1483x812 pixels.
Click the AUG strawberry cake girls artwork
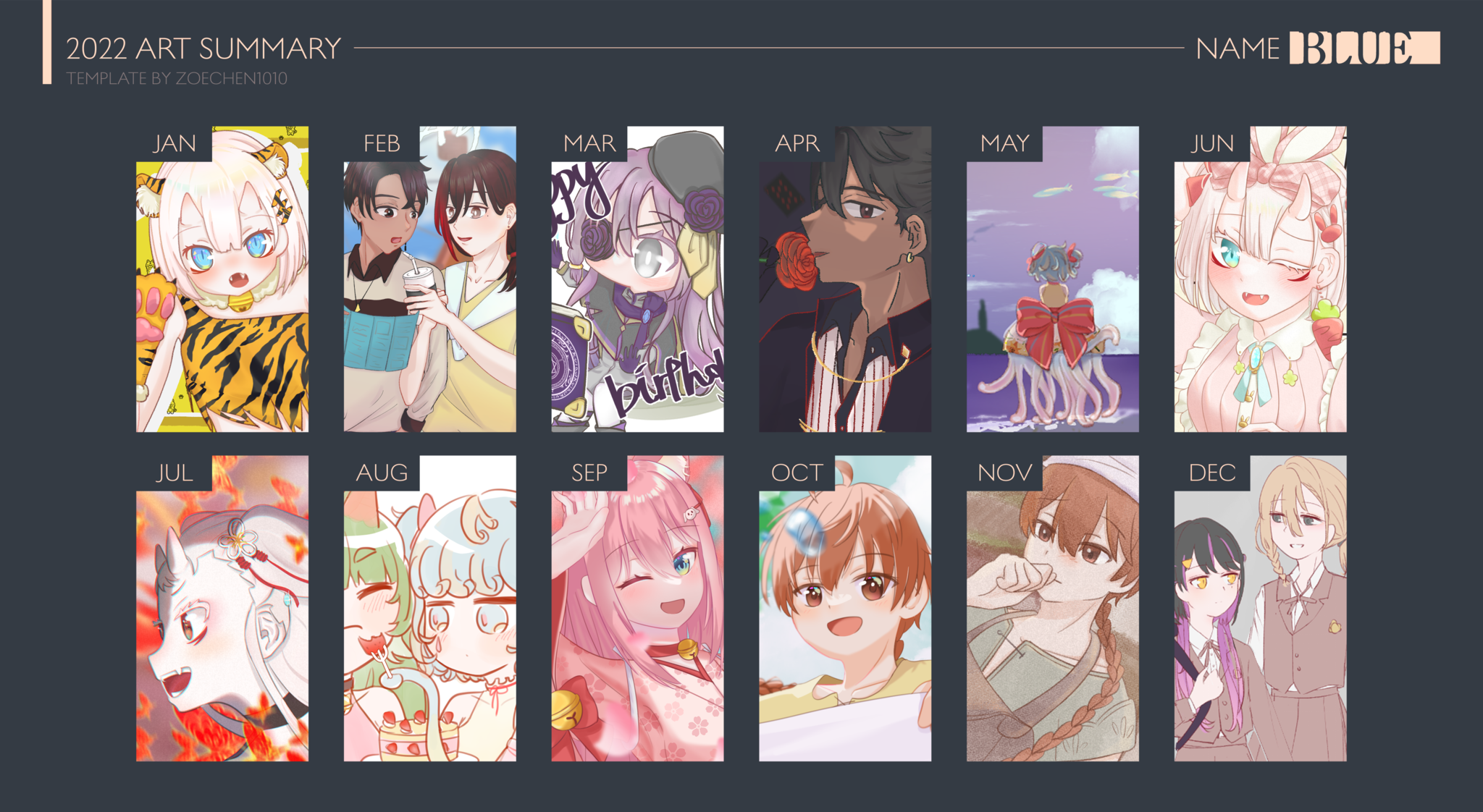tap(430, 608)
